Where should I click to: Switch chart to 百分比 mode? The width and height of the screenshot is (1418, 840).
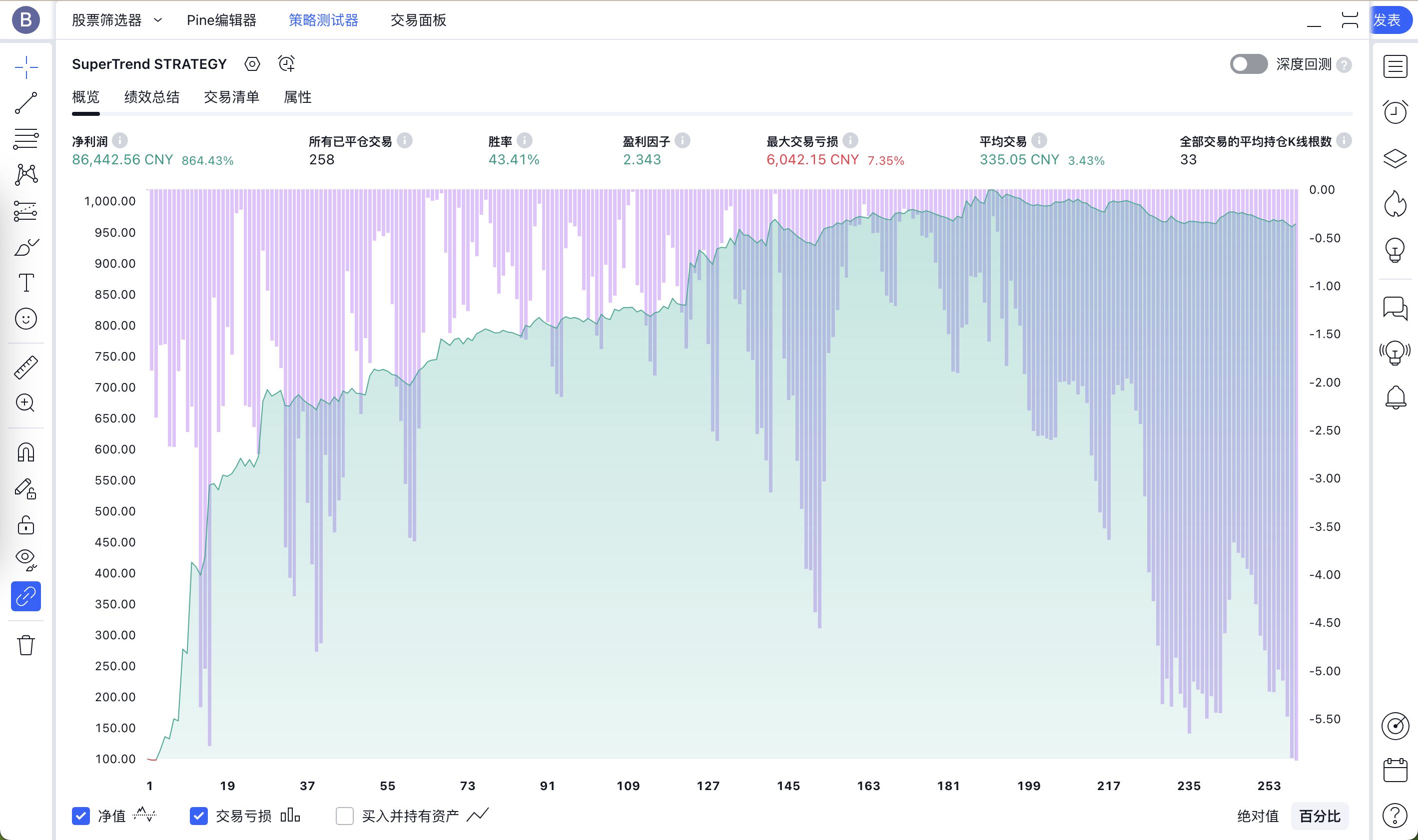click(x=1320, y=816)
